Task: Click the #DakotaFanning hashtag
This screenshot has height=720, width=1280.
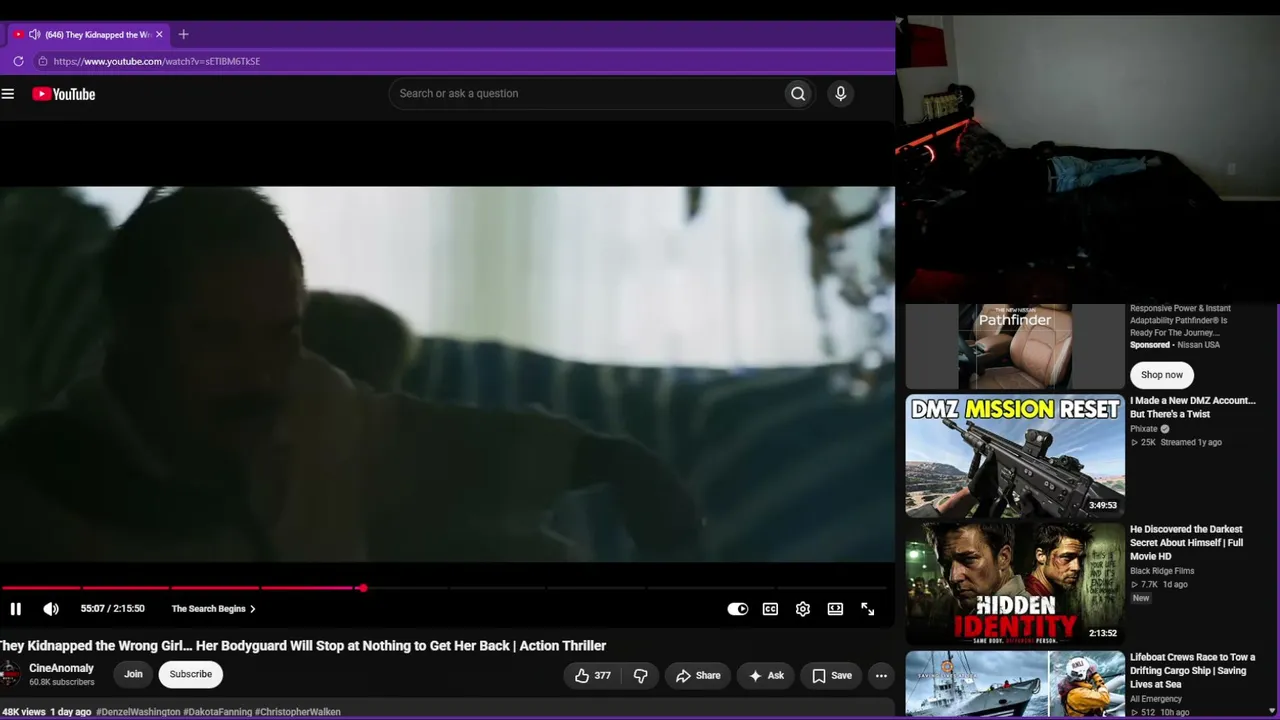Action: tap(217, 712)
